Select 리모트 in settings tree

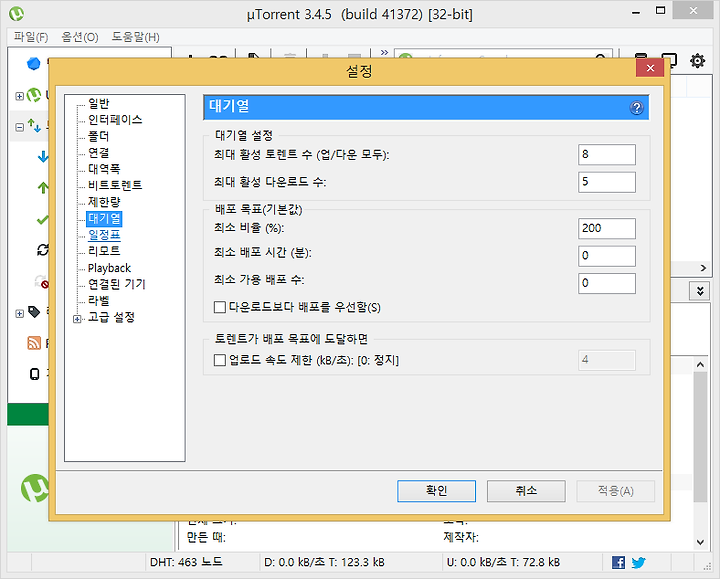coord(104,251)
